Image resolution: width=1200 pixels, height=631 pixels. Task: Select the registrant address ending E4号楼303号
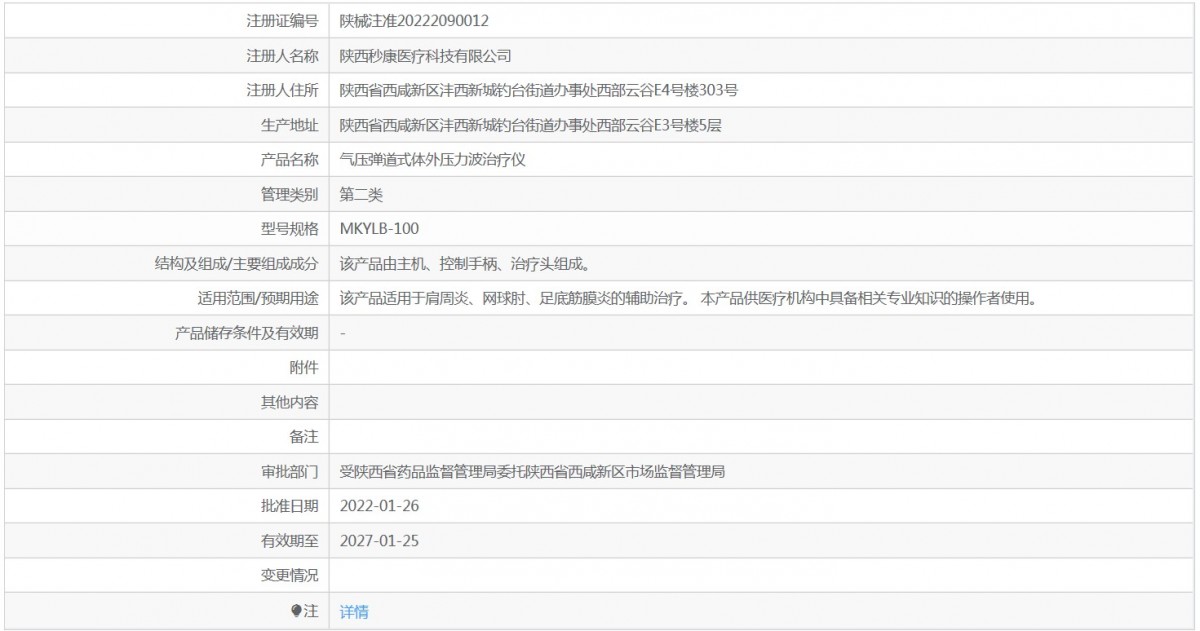[x=539, y=90]
